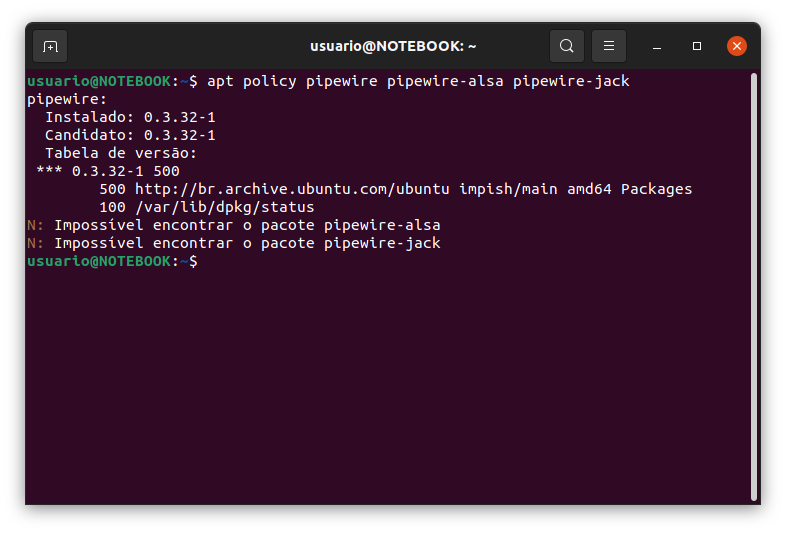Viewport: 786px width, 533px height.
Task: Click the empty prompt on last line
Action: click(112, 262)
